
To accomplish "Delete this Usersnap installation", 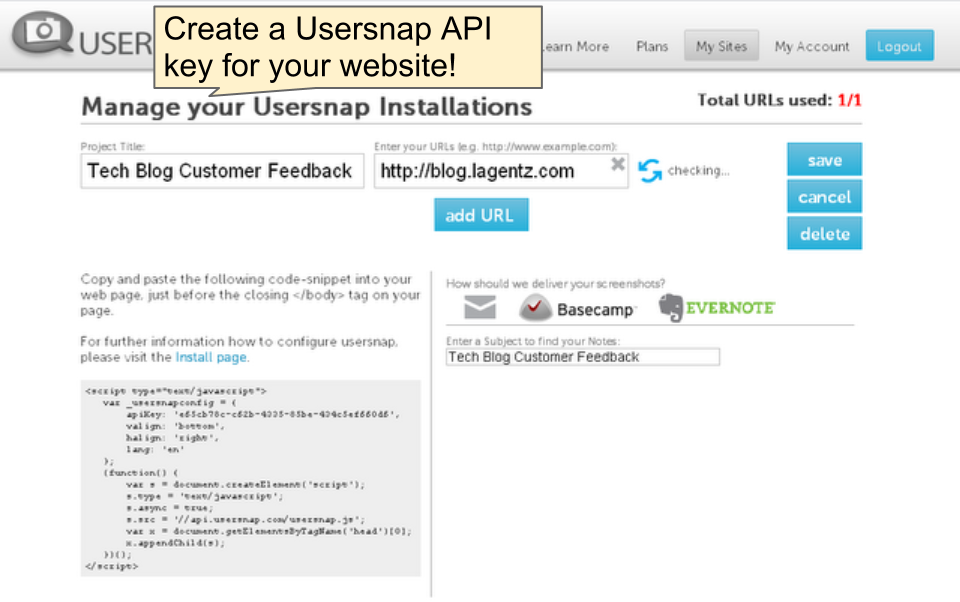I will pyautogui.click(x=825, y=233).
